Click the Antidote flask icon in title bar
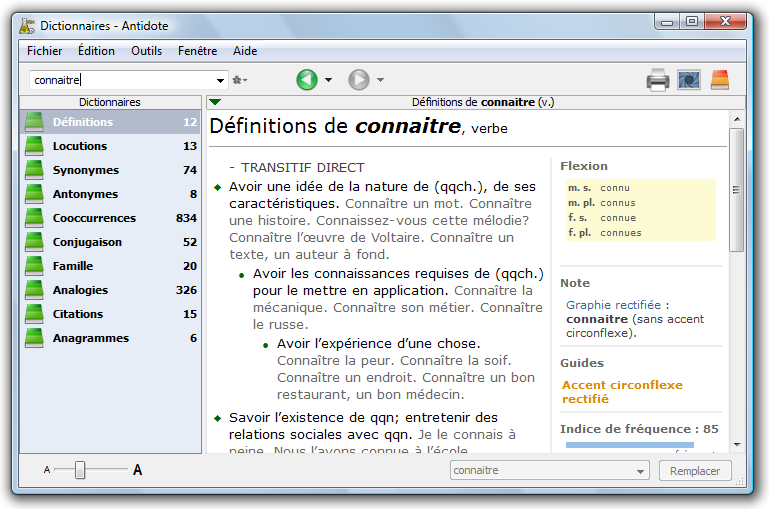This screenshot has width=769, height=509. click(x=27, y=25)
